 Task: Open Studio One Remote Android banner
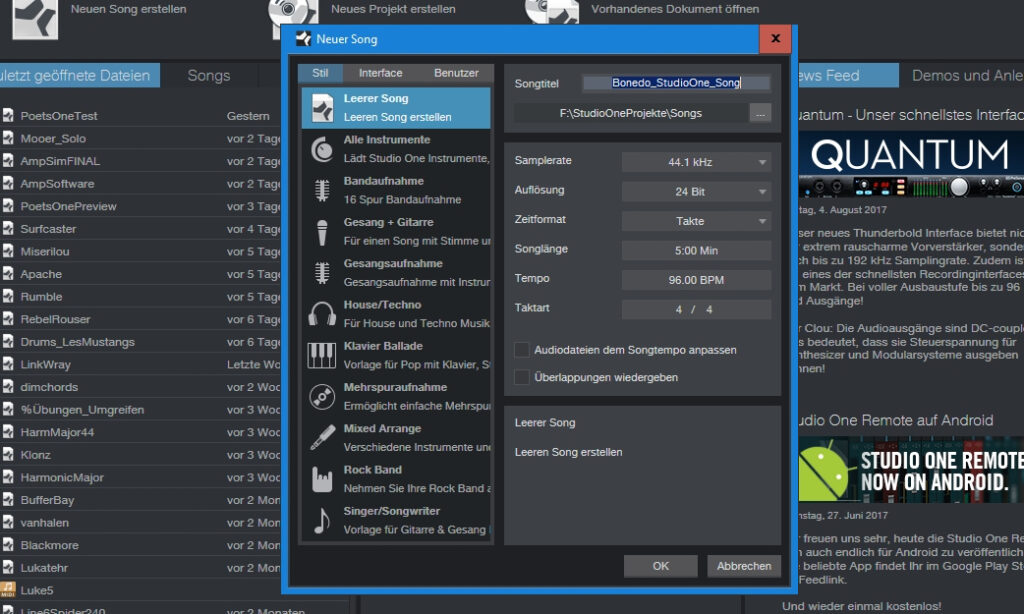pos(911,470)
